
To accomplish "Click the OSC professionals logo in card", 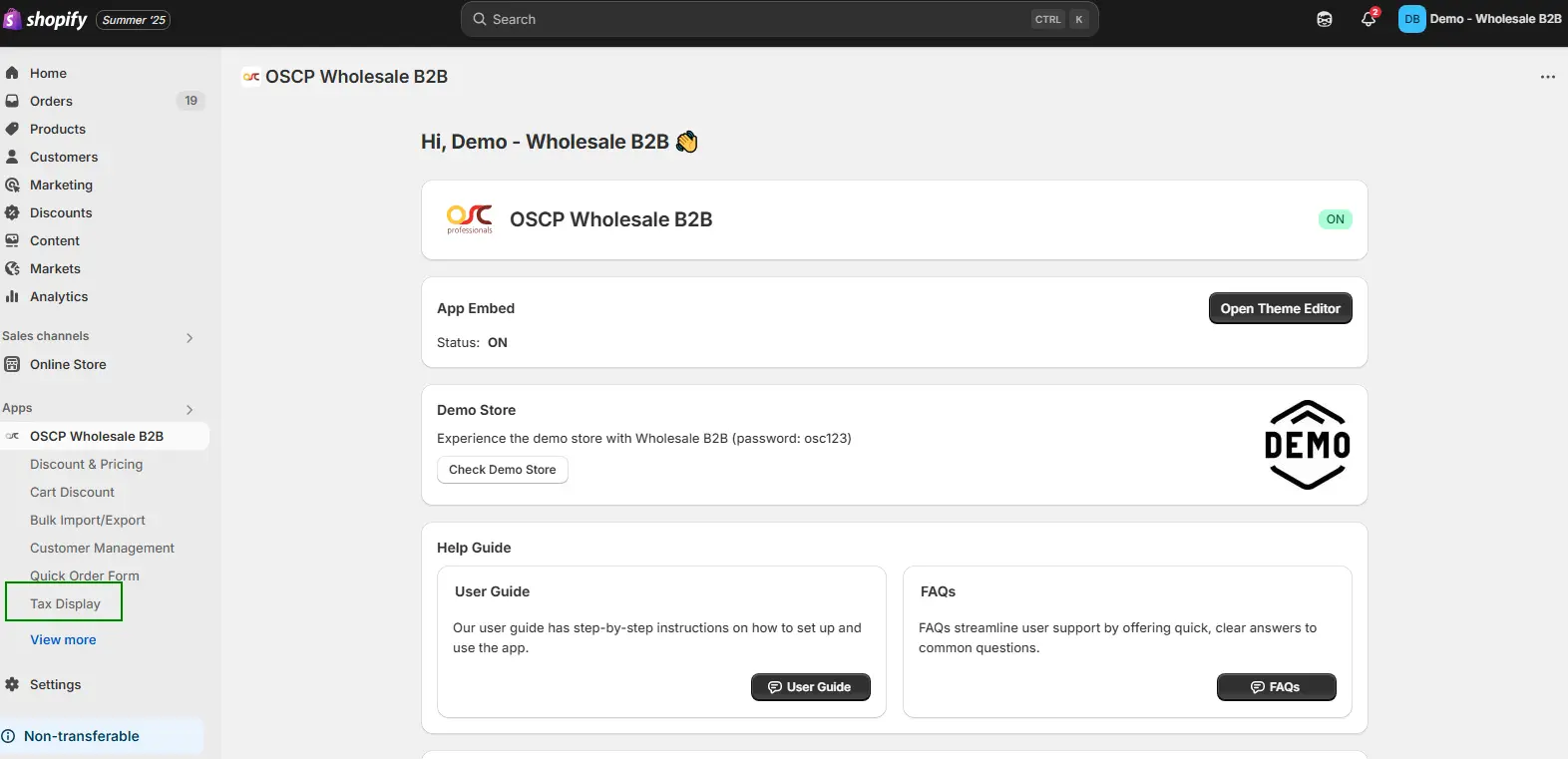I will [x=470, y=219].
